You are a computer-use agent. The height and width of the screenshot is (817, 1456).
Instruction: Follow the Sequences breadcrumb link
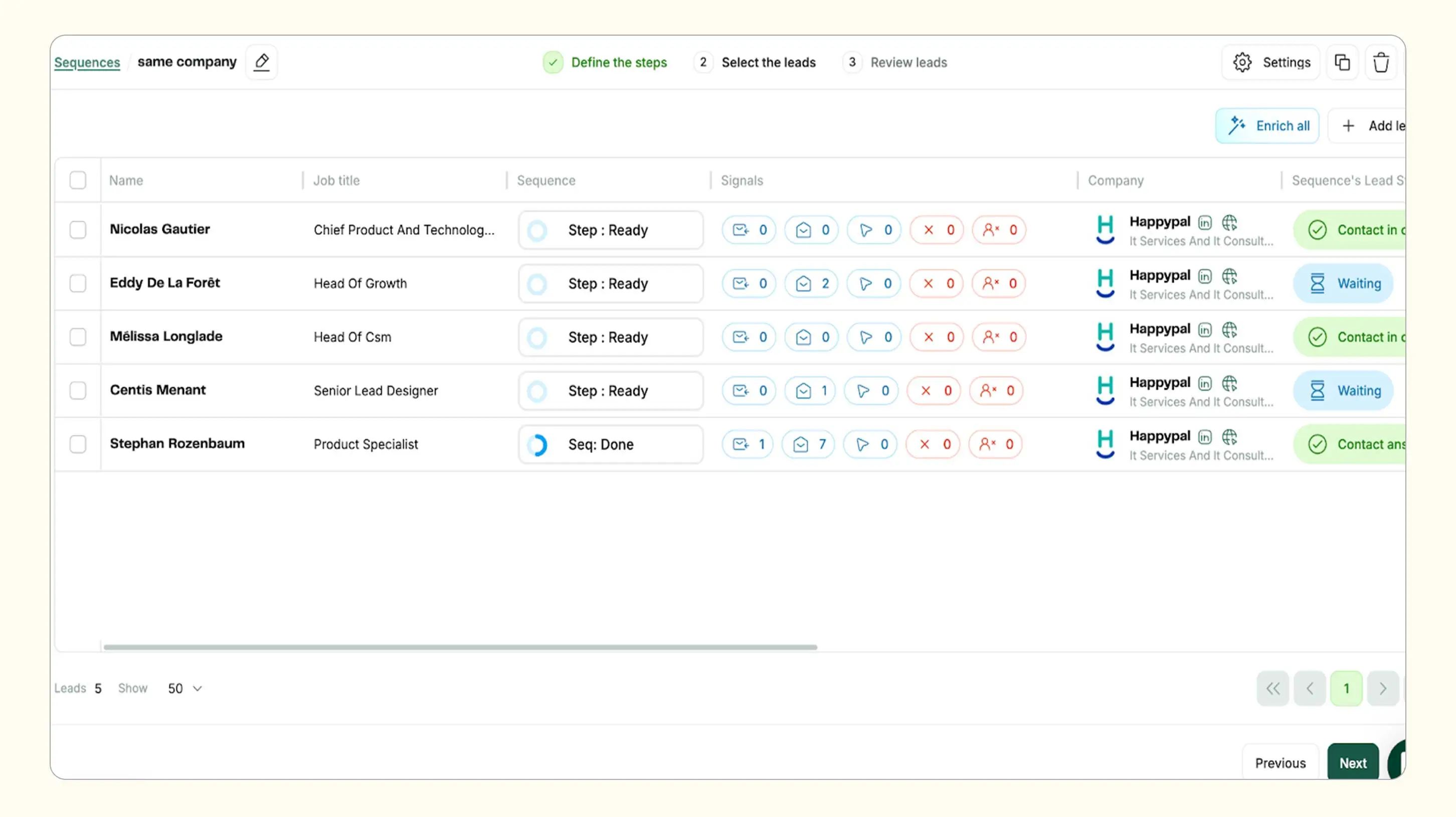87,62
